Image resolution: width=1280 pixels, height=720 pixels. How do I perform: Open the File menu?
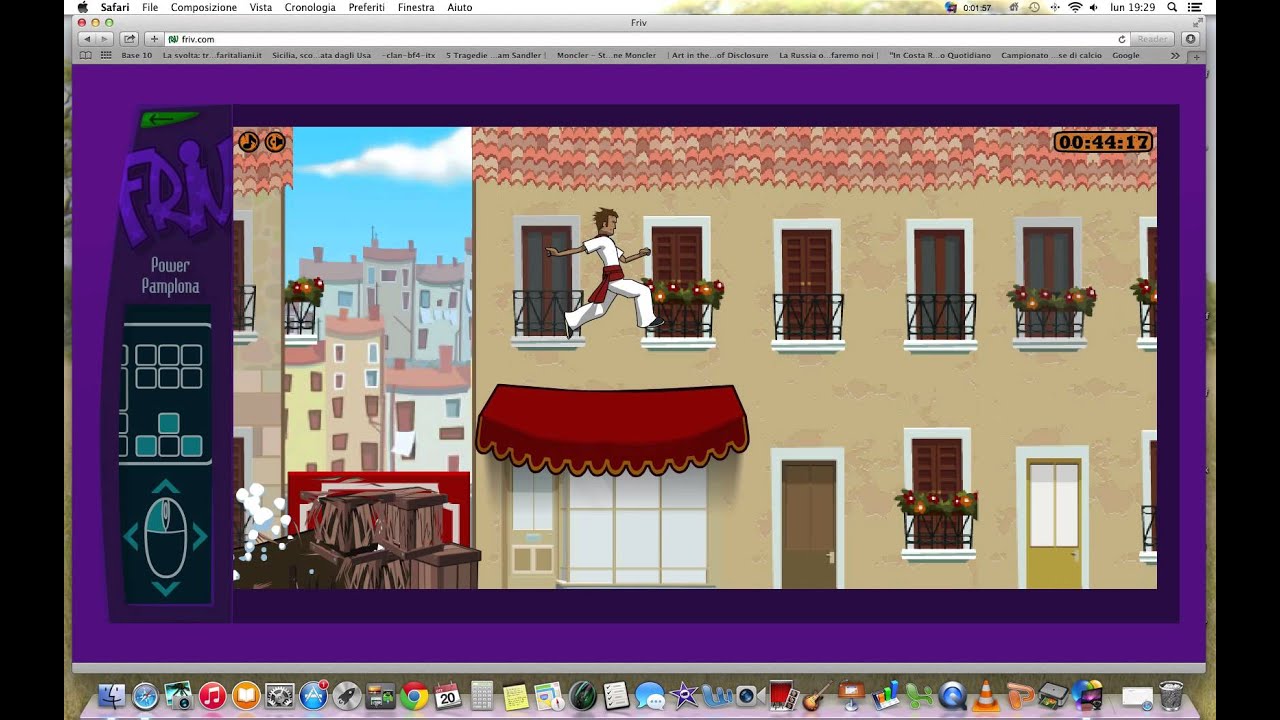click(x=150, y=7)
